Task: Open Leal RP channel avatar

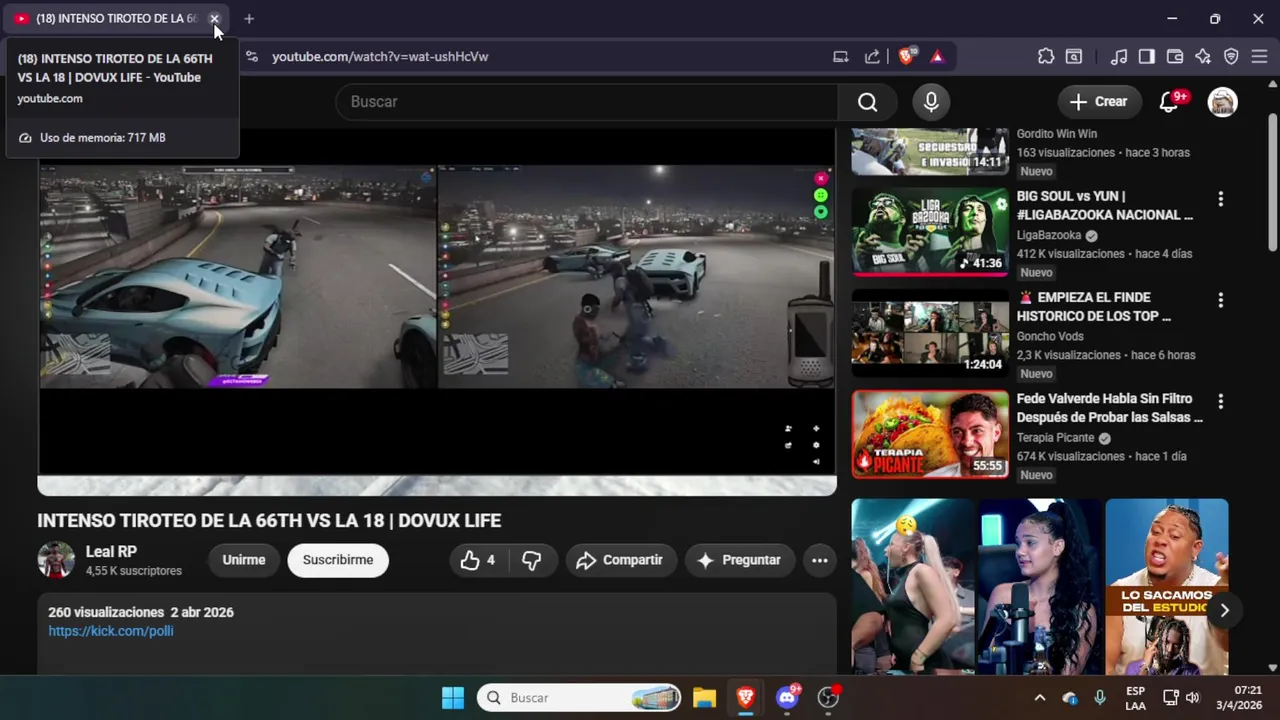Action: [56, 560]
